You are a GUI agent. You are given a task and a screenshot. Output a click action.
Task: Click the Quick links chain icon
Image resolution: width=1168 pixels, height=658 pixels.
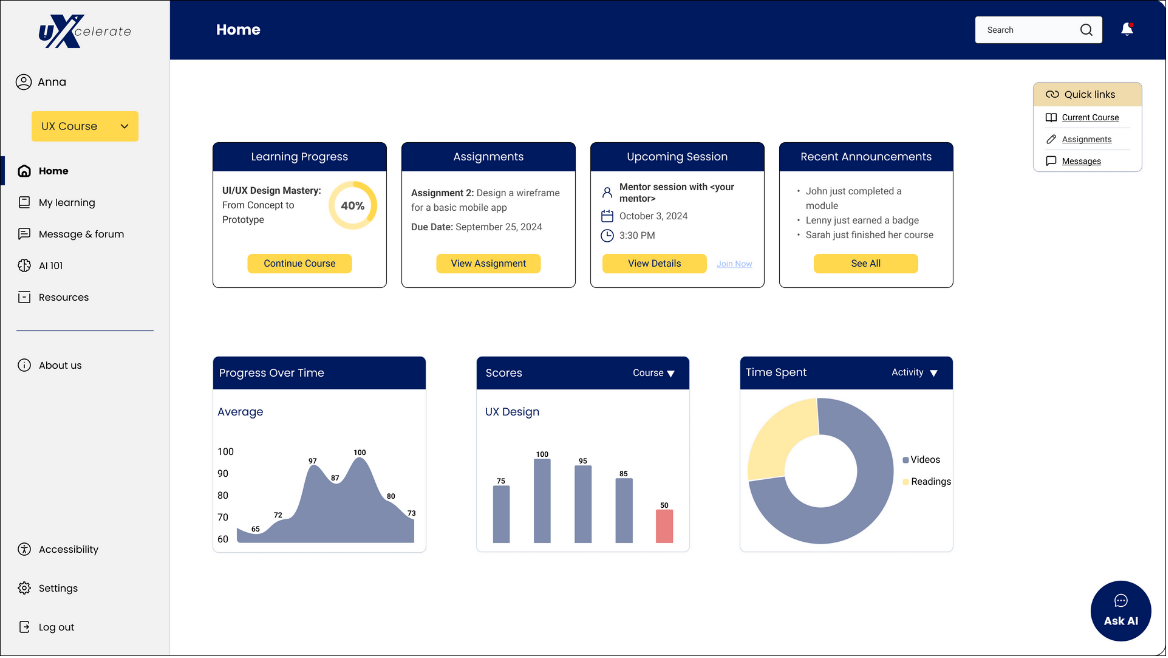click(1051, 93)
